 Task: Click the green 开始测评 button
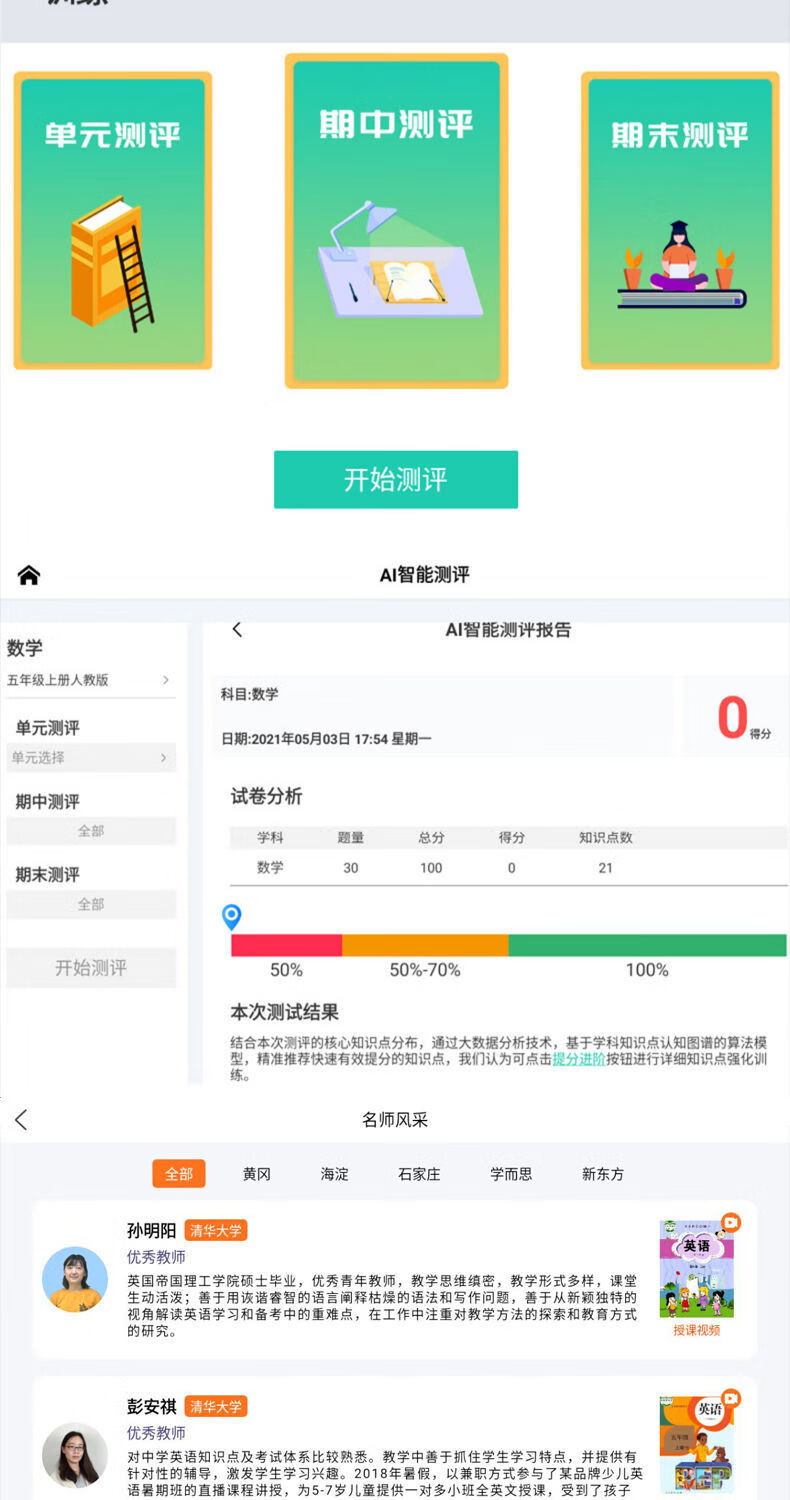(x=396, y=479)
